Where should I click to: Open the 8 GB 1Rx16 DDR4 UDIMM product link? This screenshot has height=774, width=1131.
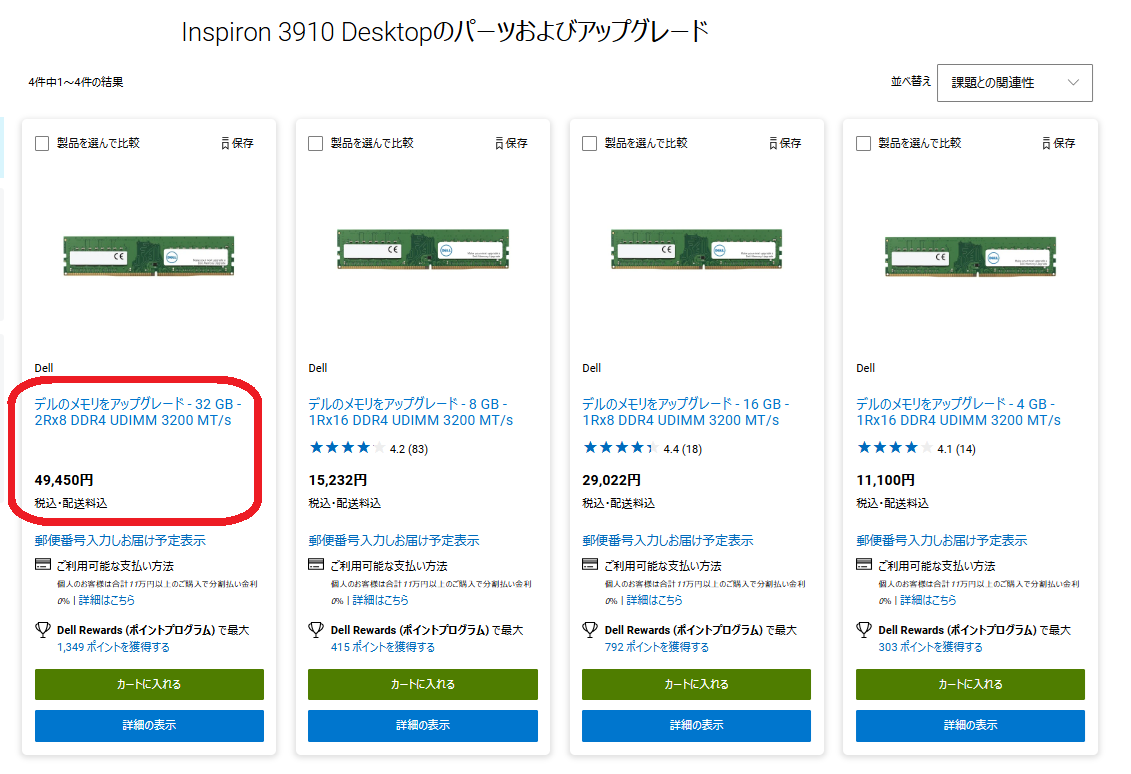[x=410, y=412]
